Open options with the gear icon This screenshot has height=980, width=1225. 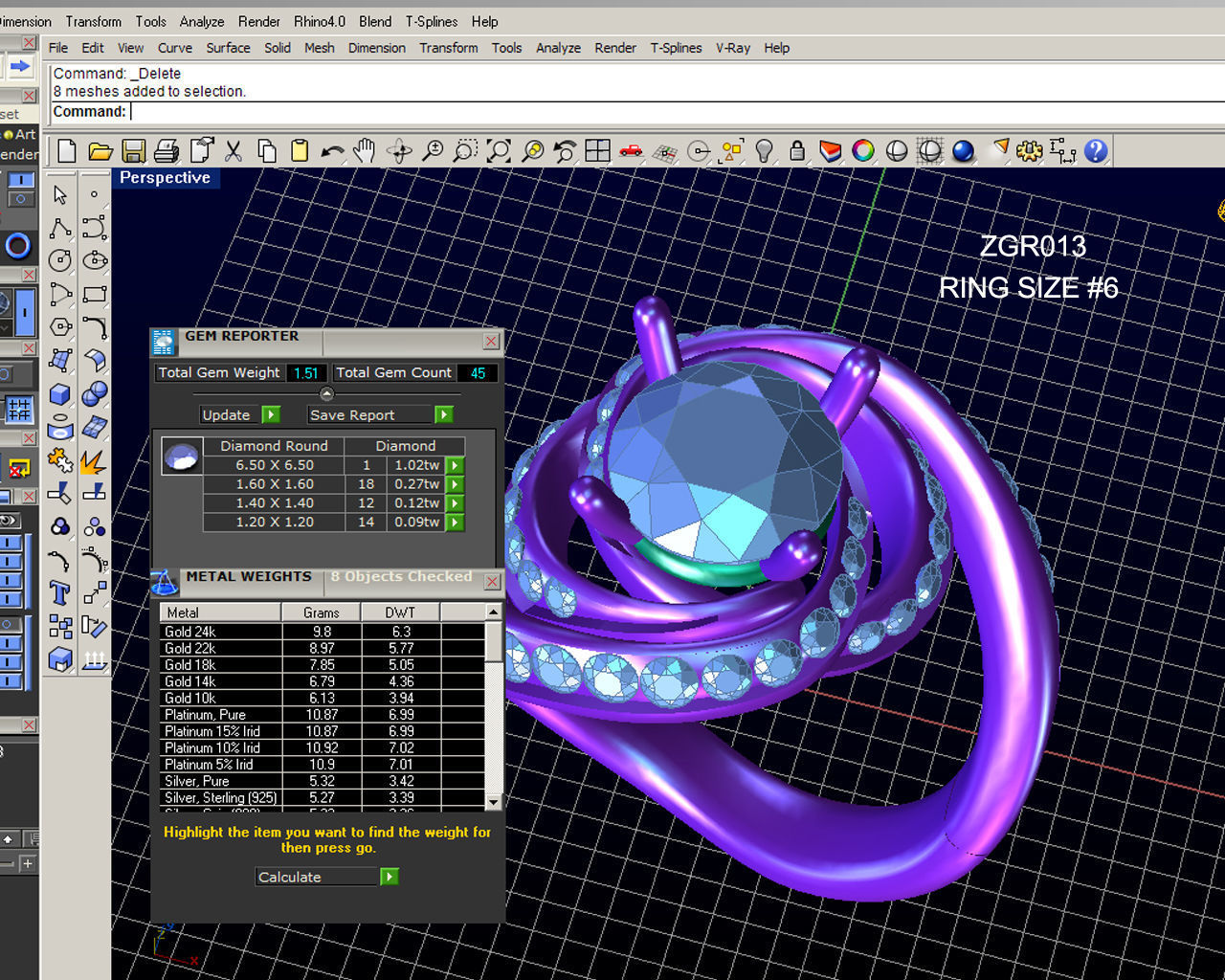[x=1029, y=150]
